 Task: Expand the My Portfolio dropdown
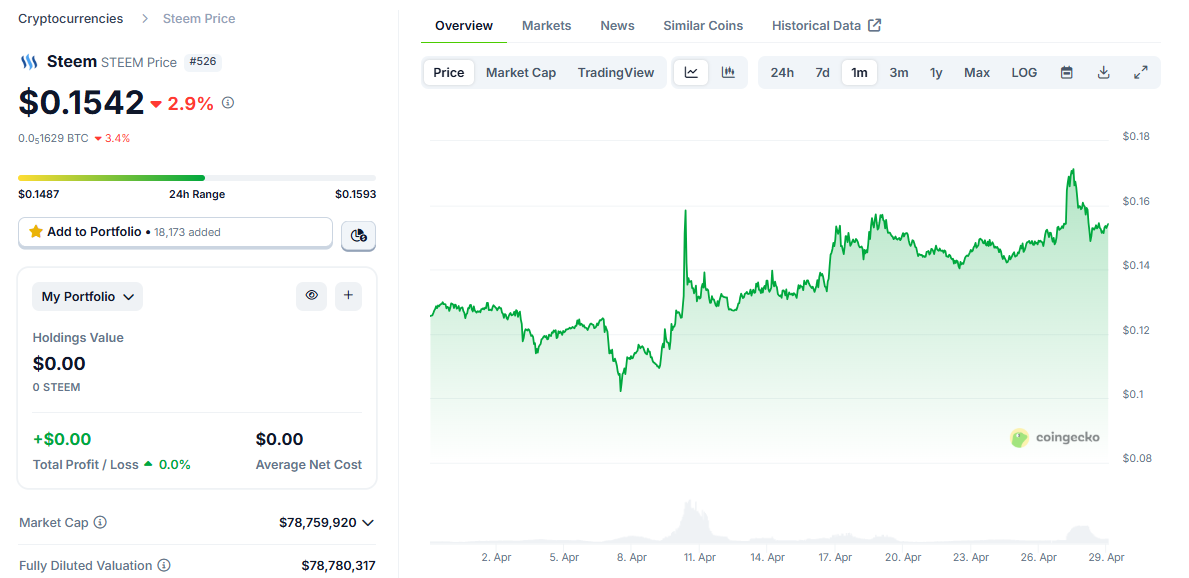tap(87, 297)
